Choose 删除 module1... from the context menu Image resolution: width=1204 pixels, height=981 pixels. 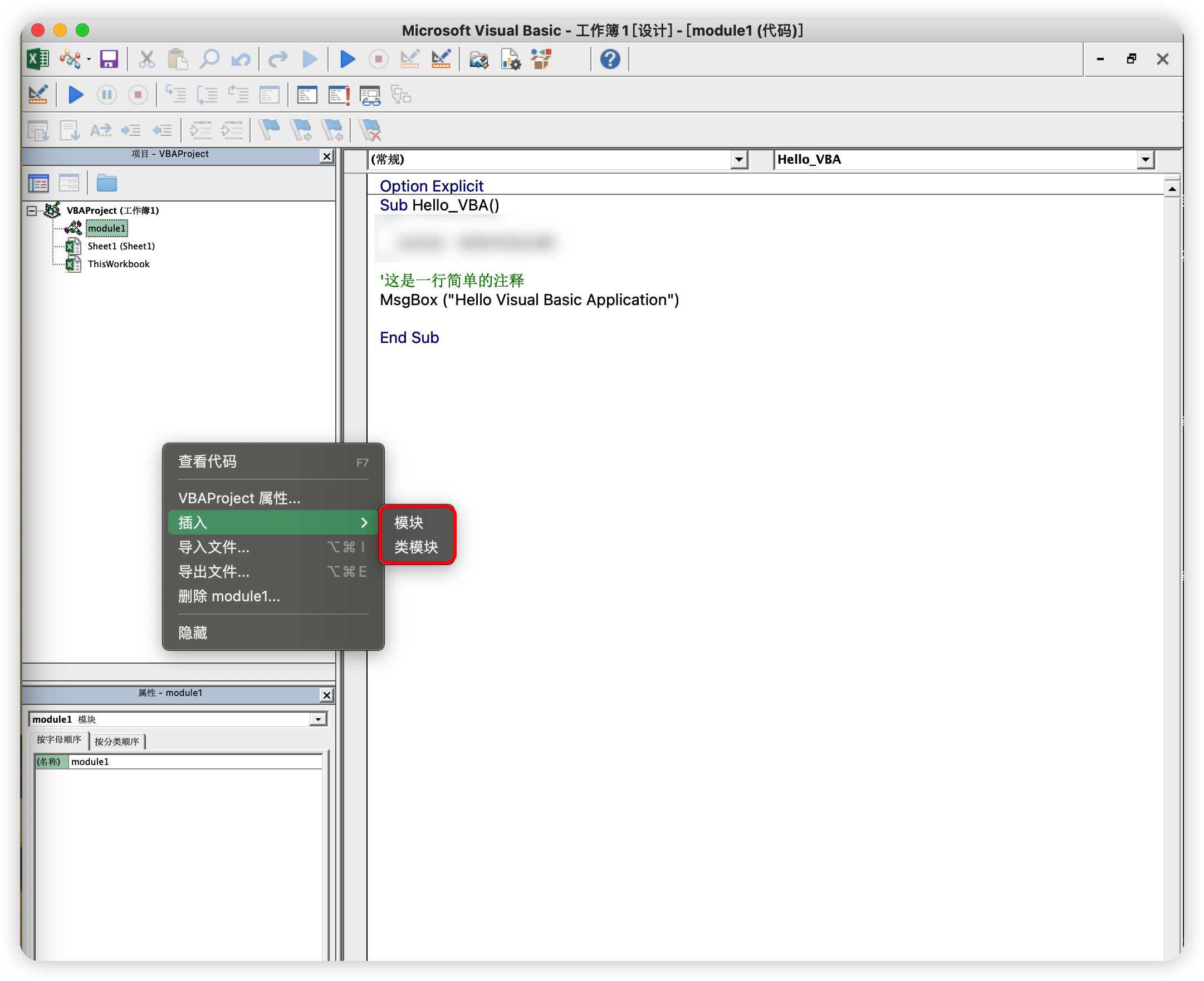pos(273,596)
